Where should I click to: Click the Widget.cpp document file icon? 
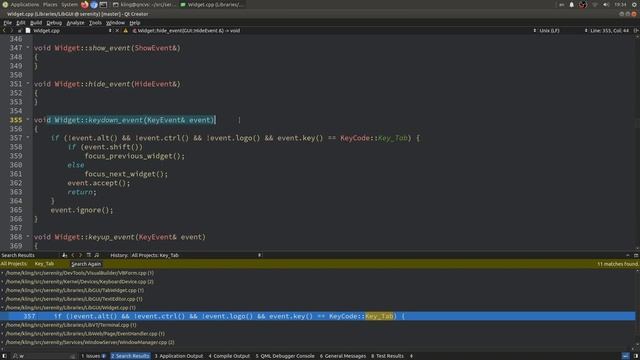point(28,31)
